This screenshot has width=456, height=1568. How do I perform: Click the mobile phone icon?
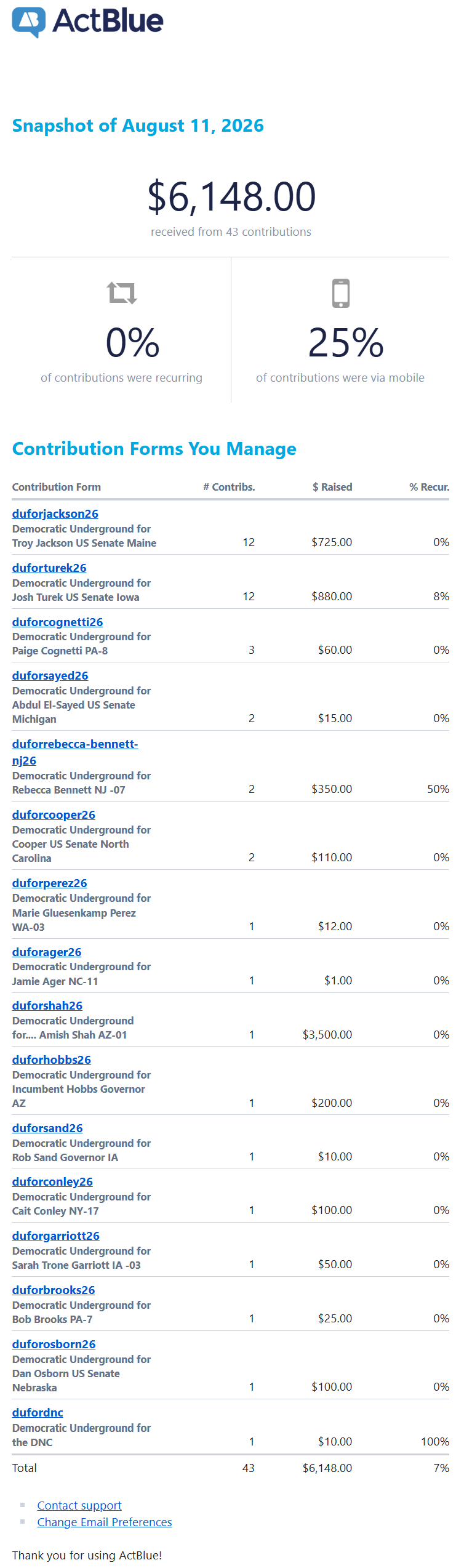point(341,293)
